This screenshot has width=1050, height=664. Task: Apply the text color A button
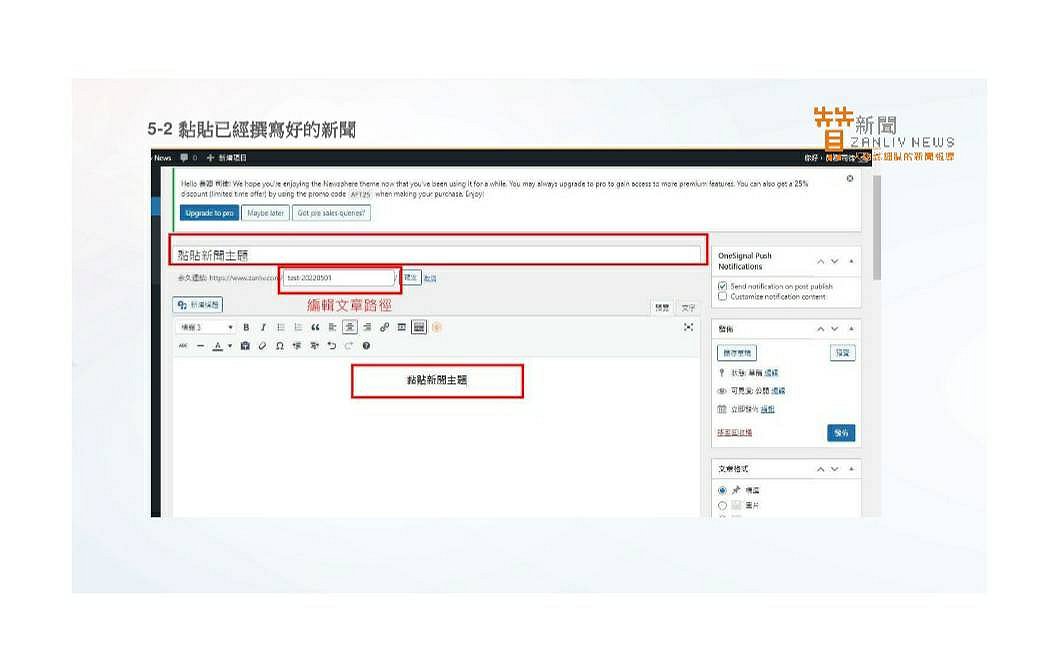click(x=217, y=346)
